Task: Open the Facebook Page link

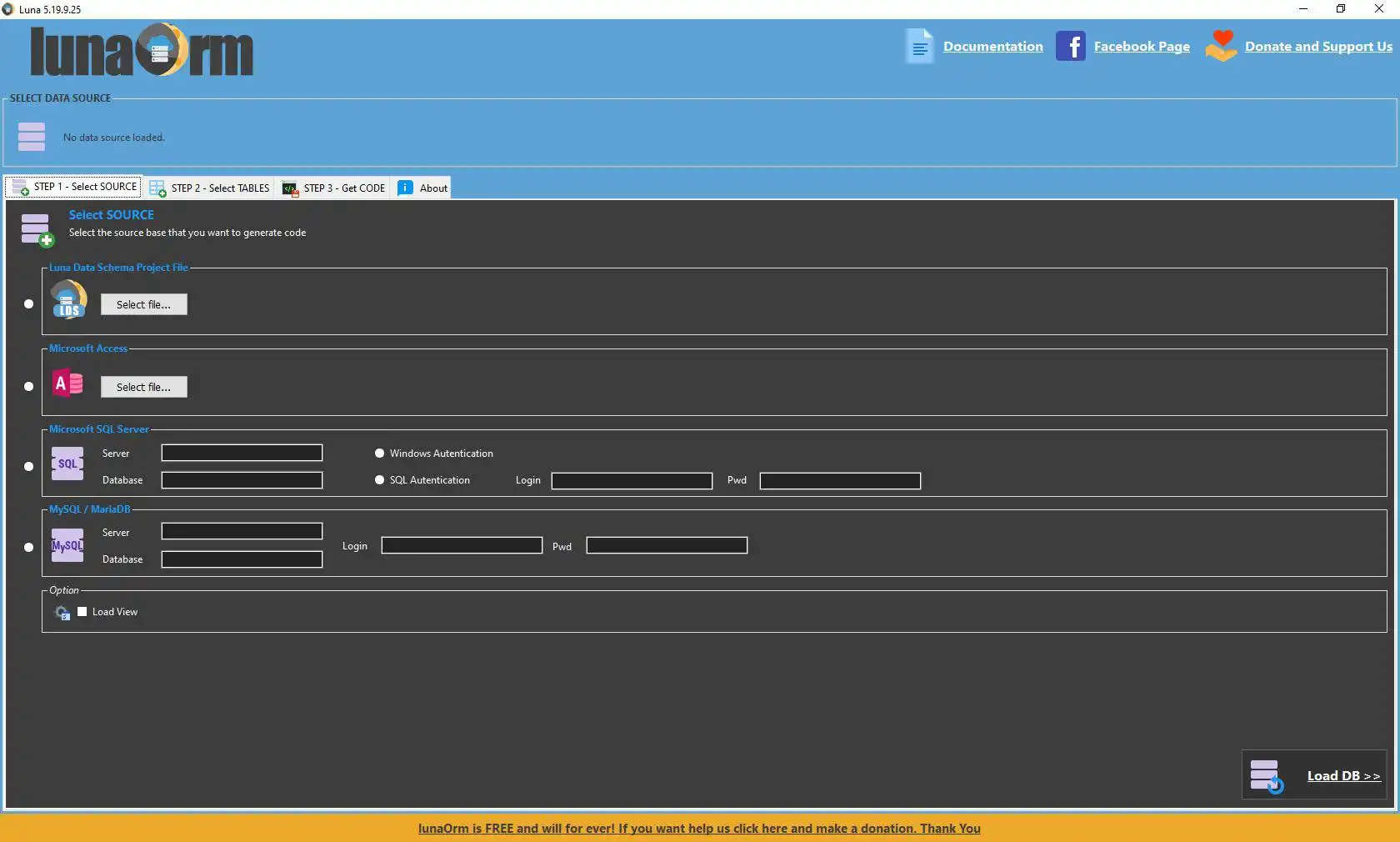Action: coord(1142,47)
